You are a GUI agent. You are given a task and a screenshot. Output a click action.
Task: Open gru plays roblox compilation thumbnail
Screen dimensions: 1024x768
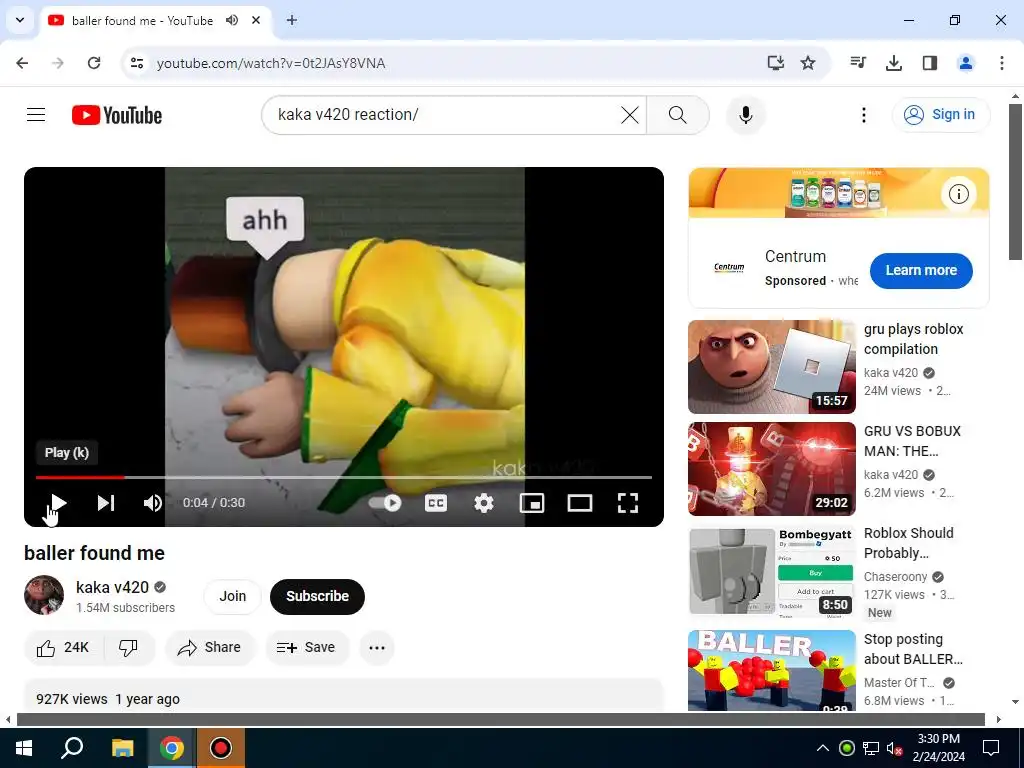coord(772,366)
